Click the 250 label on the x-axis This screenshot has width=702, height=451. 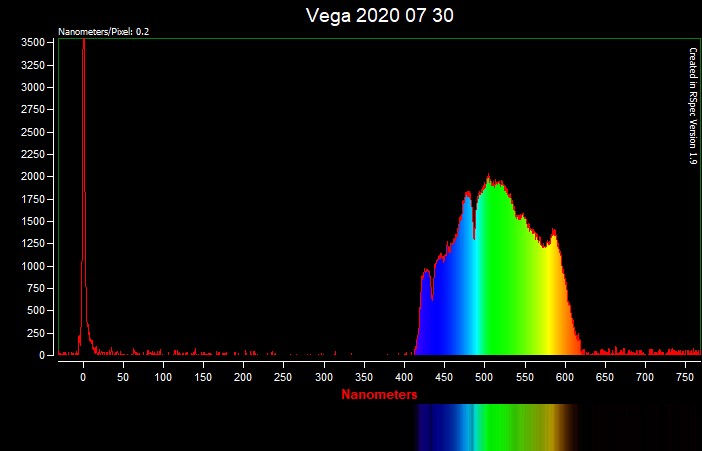283,377
